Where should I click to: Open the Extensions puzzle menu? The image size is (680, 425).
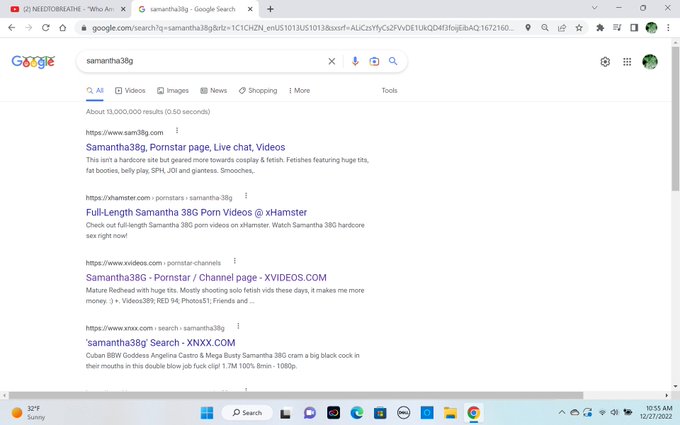pos(600,28)
